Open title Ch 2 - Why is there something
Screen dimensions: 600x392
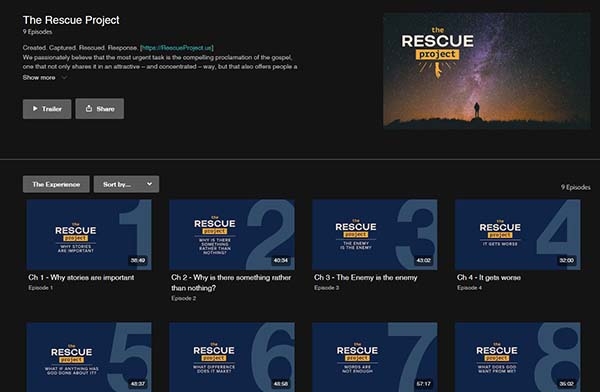[x=231, y=283]
